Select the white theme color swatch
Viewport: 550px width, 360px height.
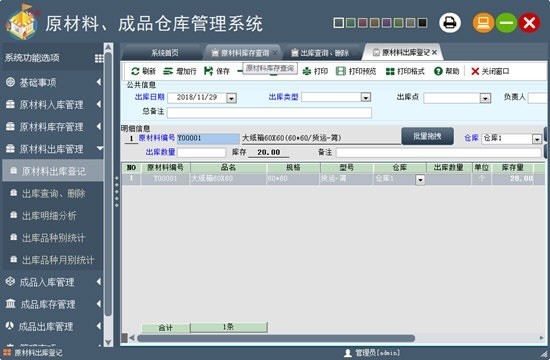click(338, 23)
